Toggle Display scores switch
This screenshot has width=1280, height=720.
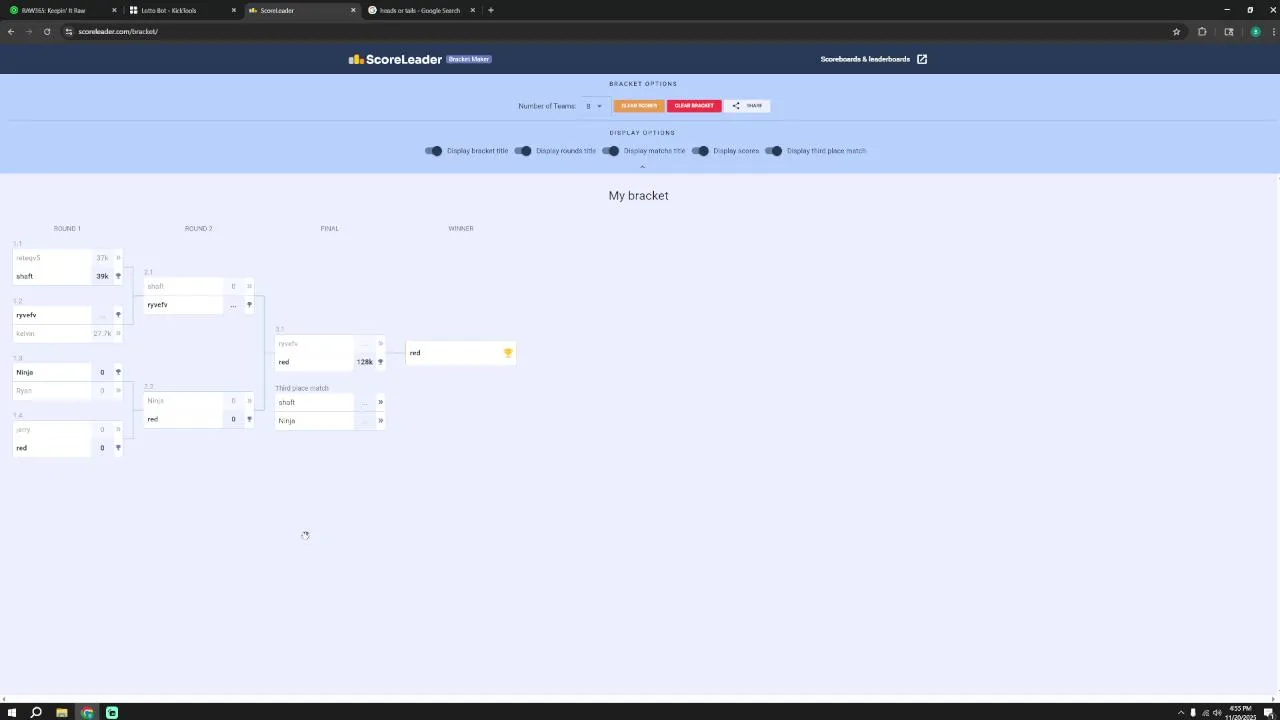(x=700, y=151)
